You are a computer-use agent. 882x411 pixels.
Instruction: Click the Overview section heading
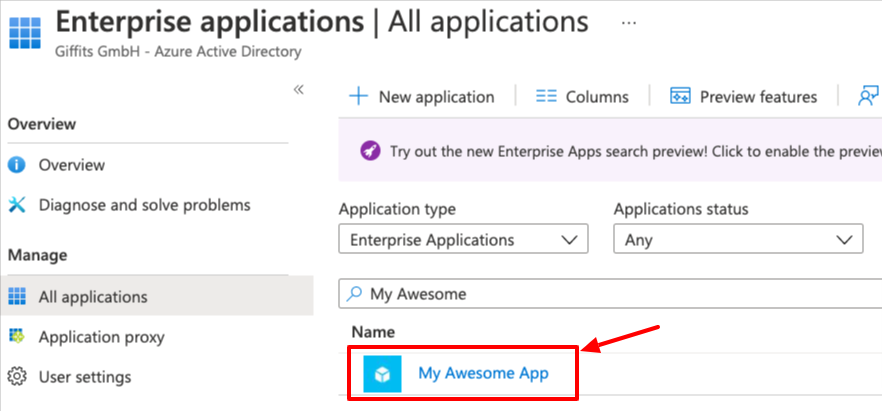[42, 124]
